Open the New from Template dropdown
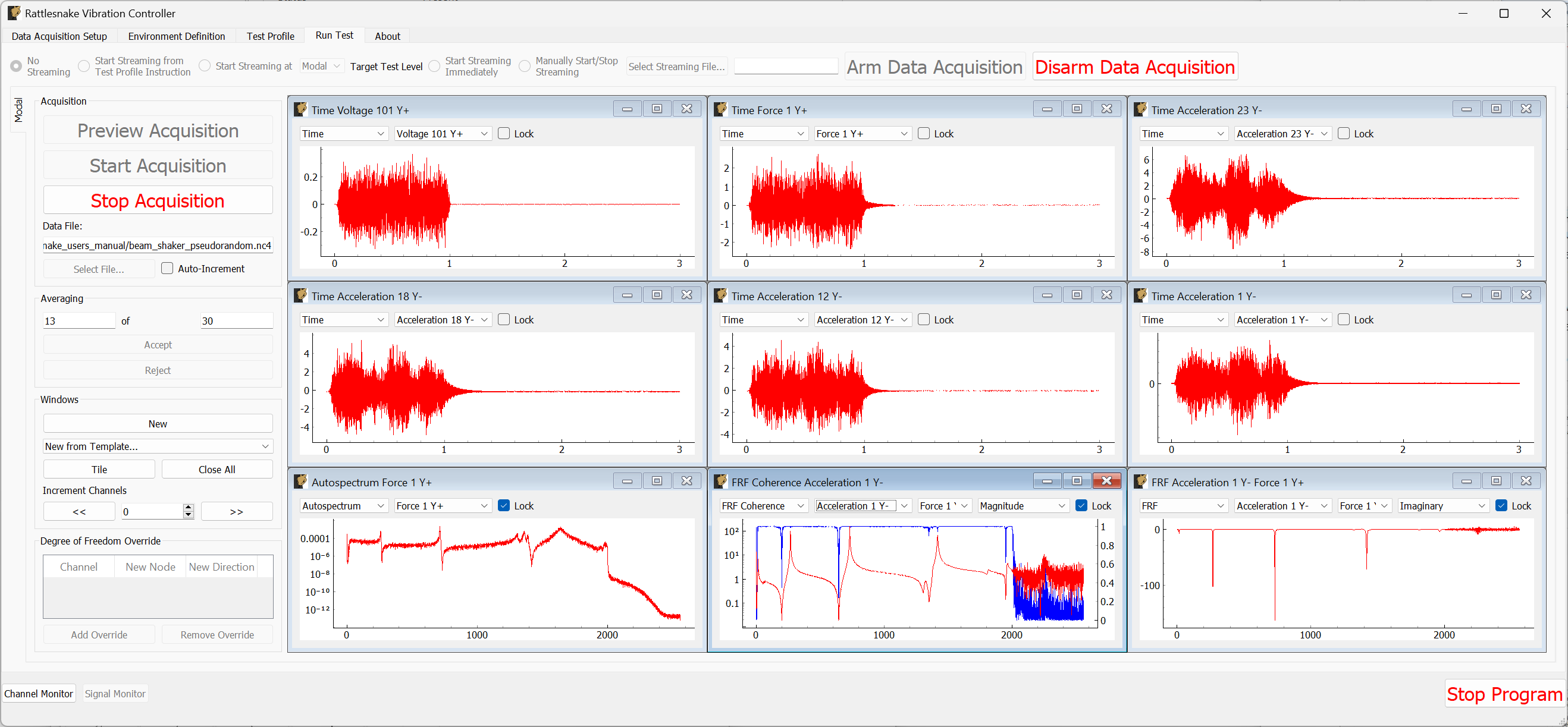This screenshot has width=1568, height=727. point(158,446)
